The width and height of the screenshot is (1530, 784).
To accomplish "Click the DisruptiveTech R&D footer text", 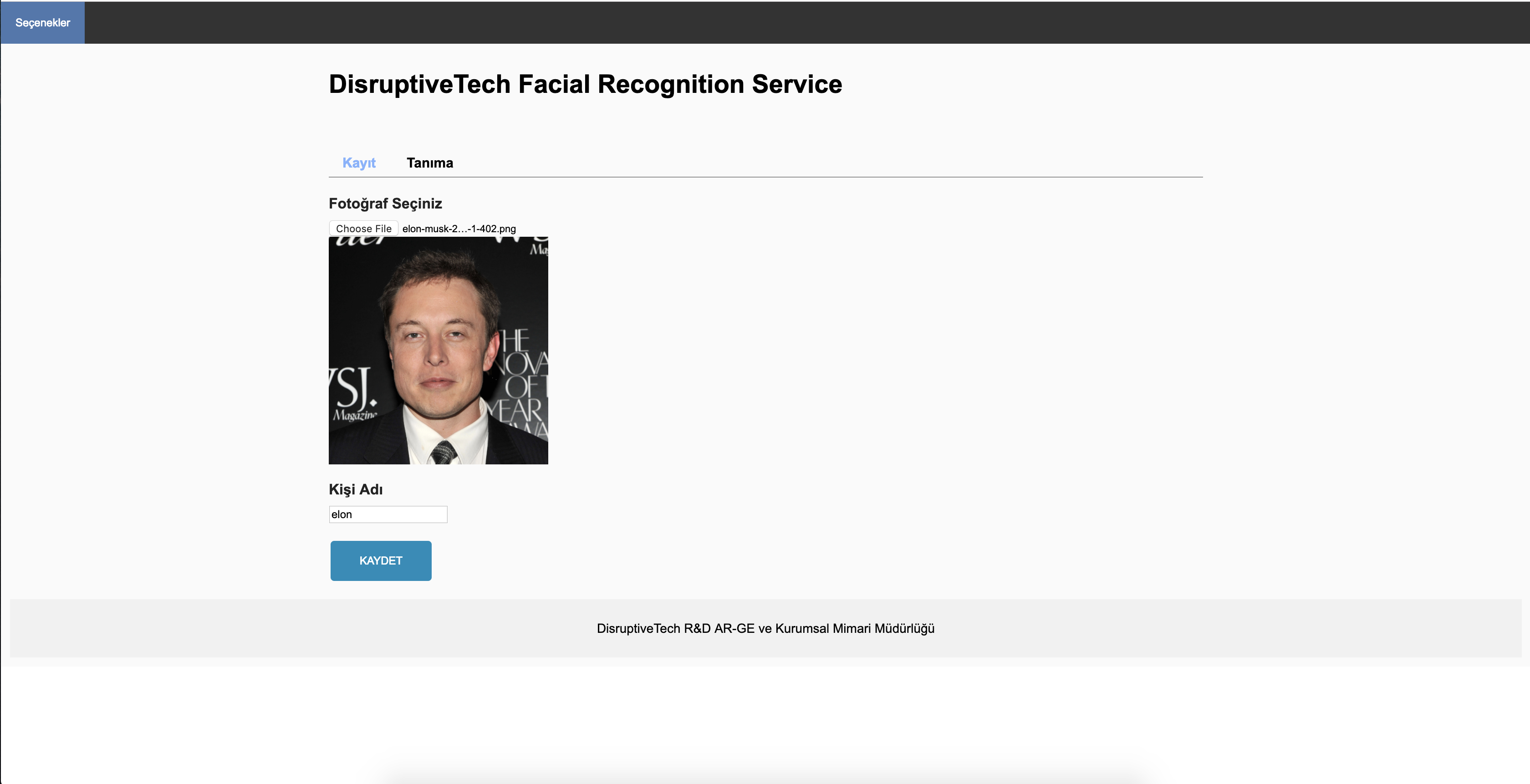I will [x=765, y=628].
